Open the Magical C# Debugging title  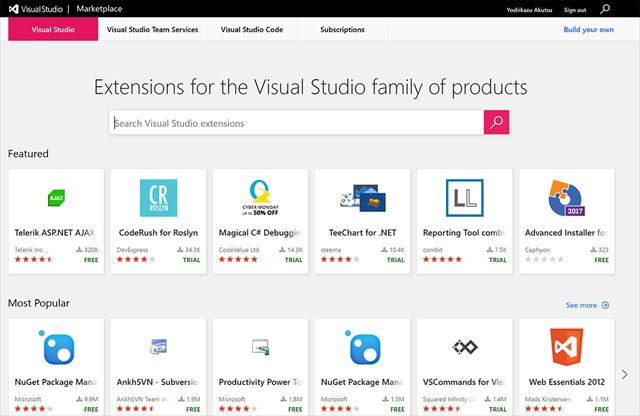coord(260,233)
